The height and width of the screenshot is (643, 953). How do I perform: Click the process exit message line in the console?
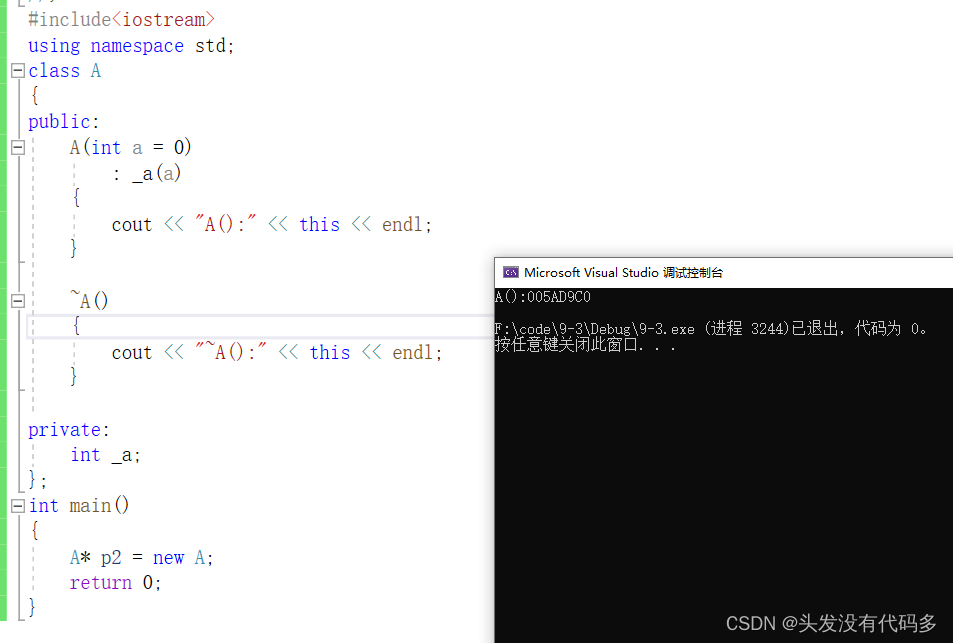711,329
